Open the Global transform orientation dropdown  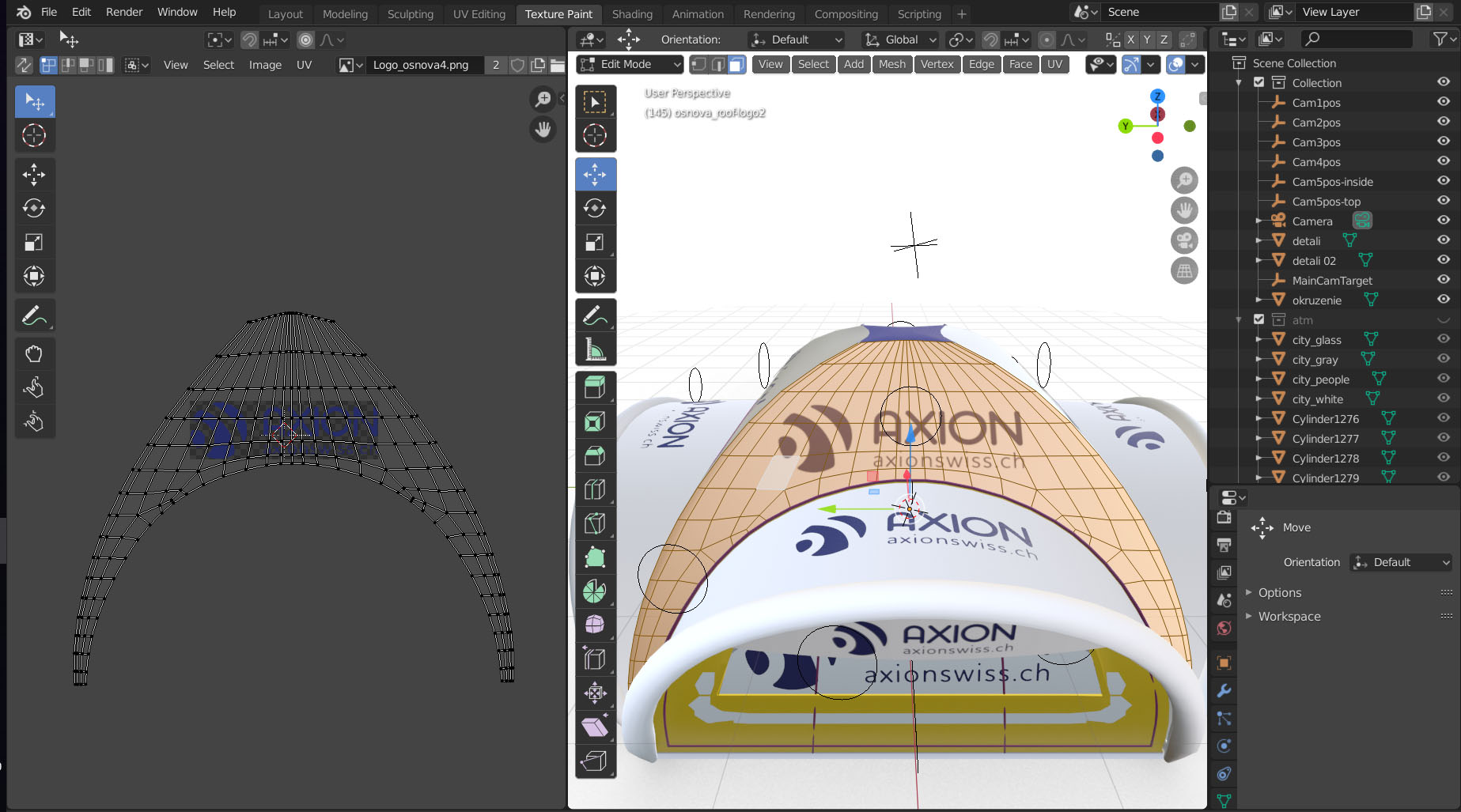(x=901, y=40)
